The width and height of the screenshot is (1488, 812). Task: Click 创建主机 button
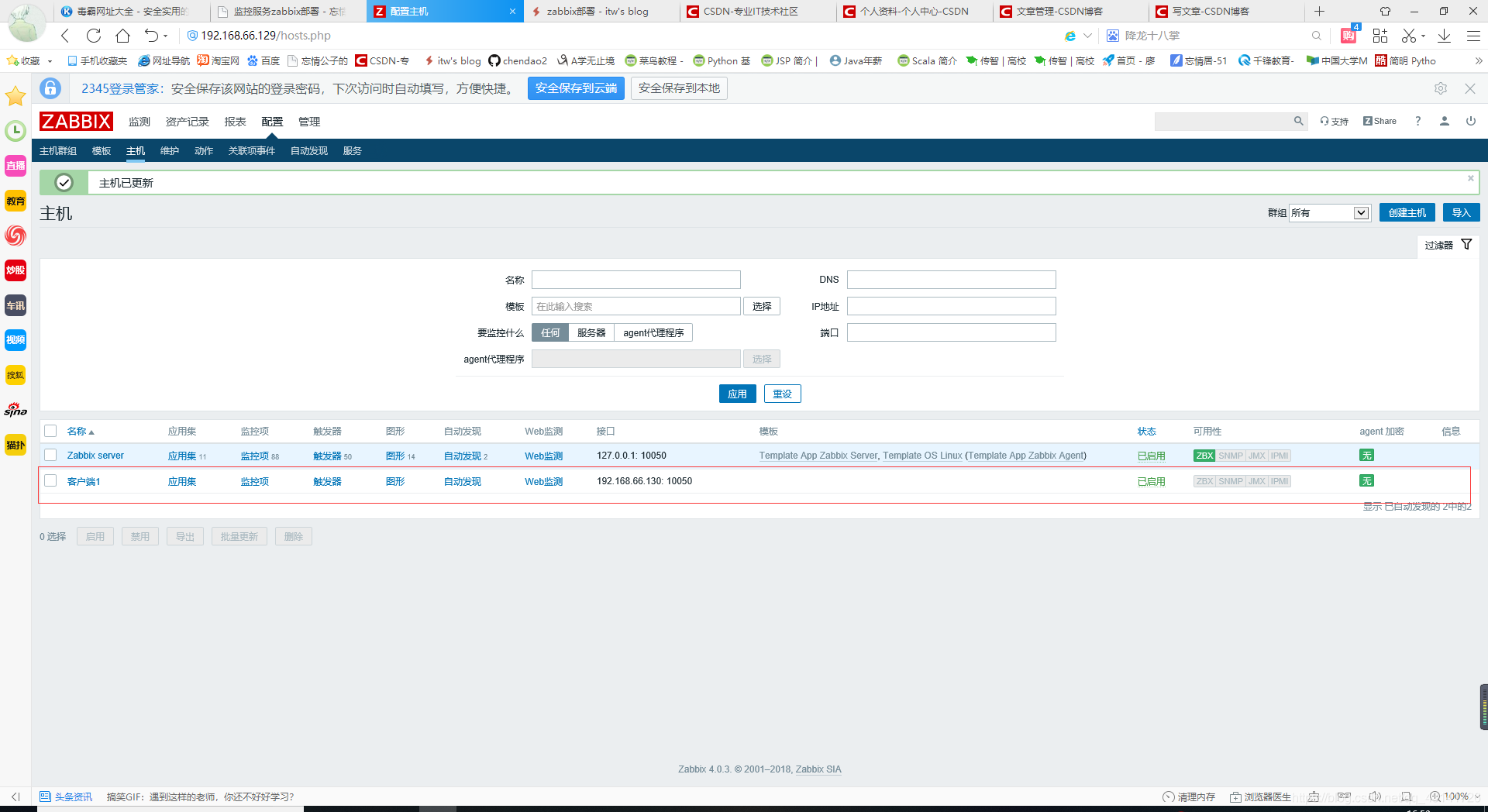coord(1407,212)
